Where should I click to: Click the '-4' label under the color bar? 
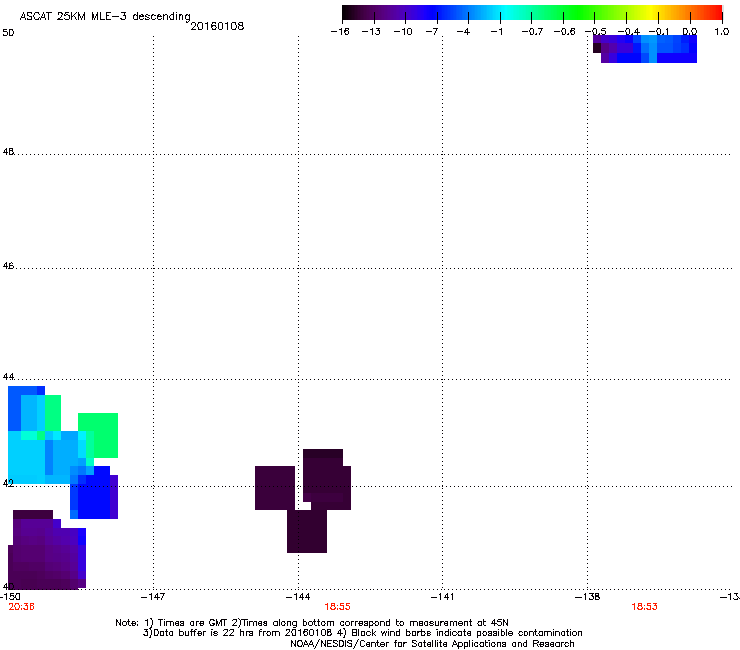463,32
